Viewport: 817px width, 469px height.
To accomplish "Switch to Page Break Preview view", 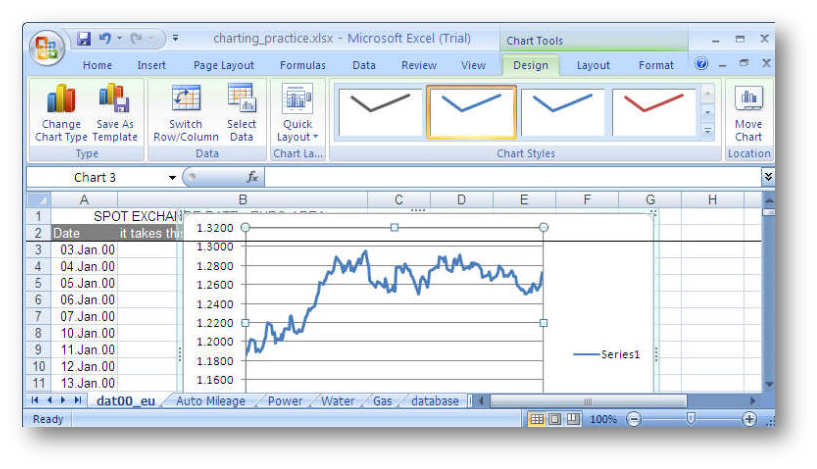I will pos(573,419).
